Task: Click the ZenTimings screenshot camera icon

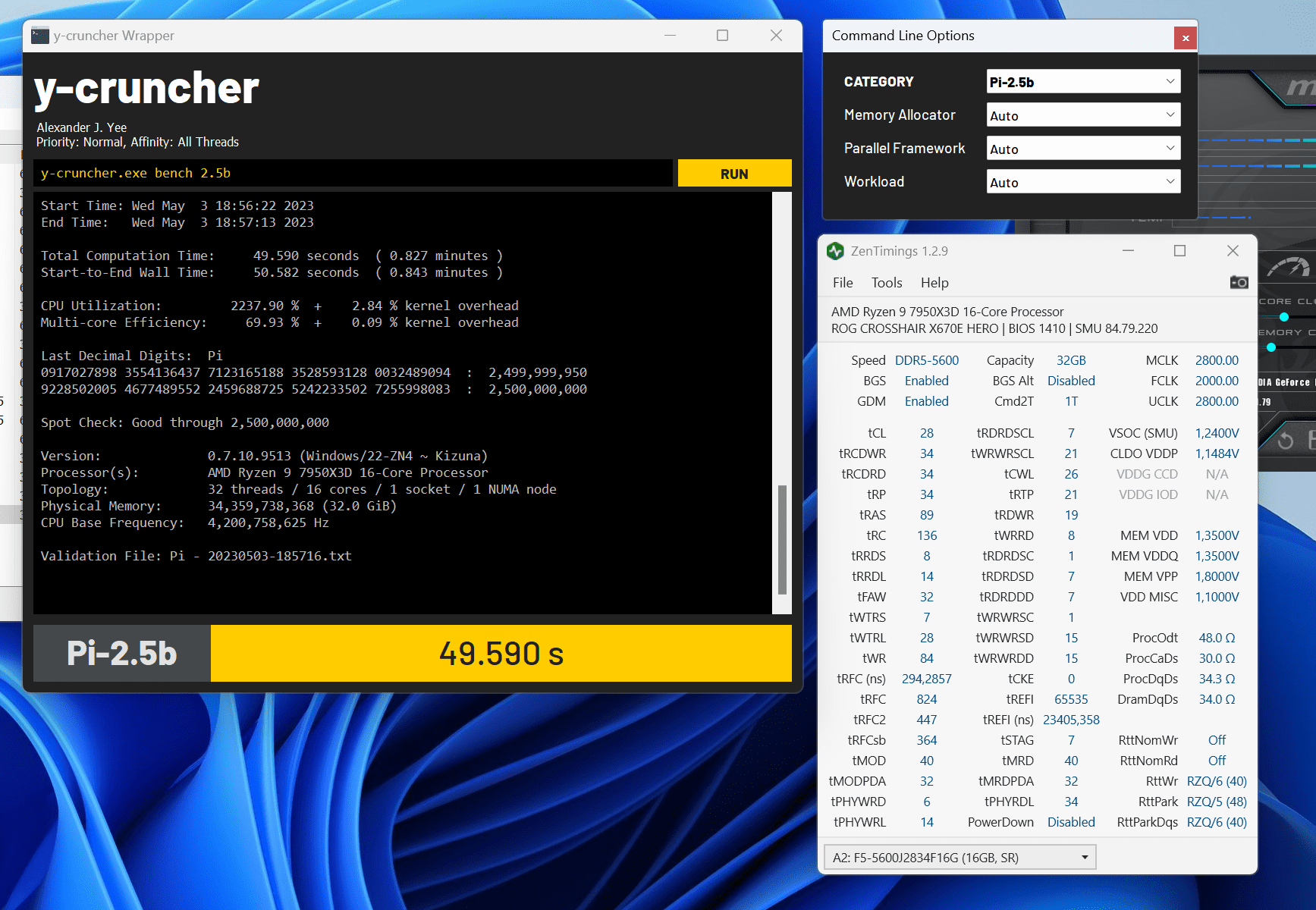Action: point(1239,282)
